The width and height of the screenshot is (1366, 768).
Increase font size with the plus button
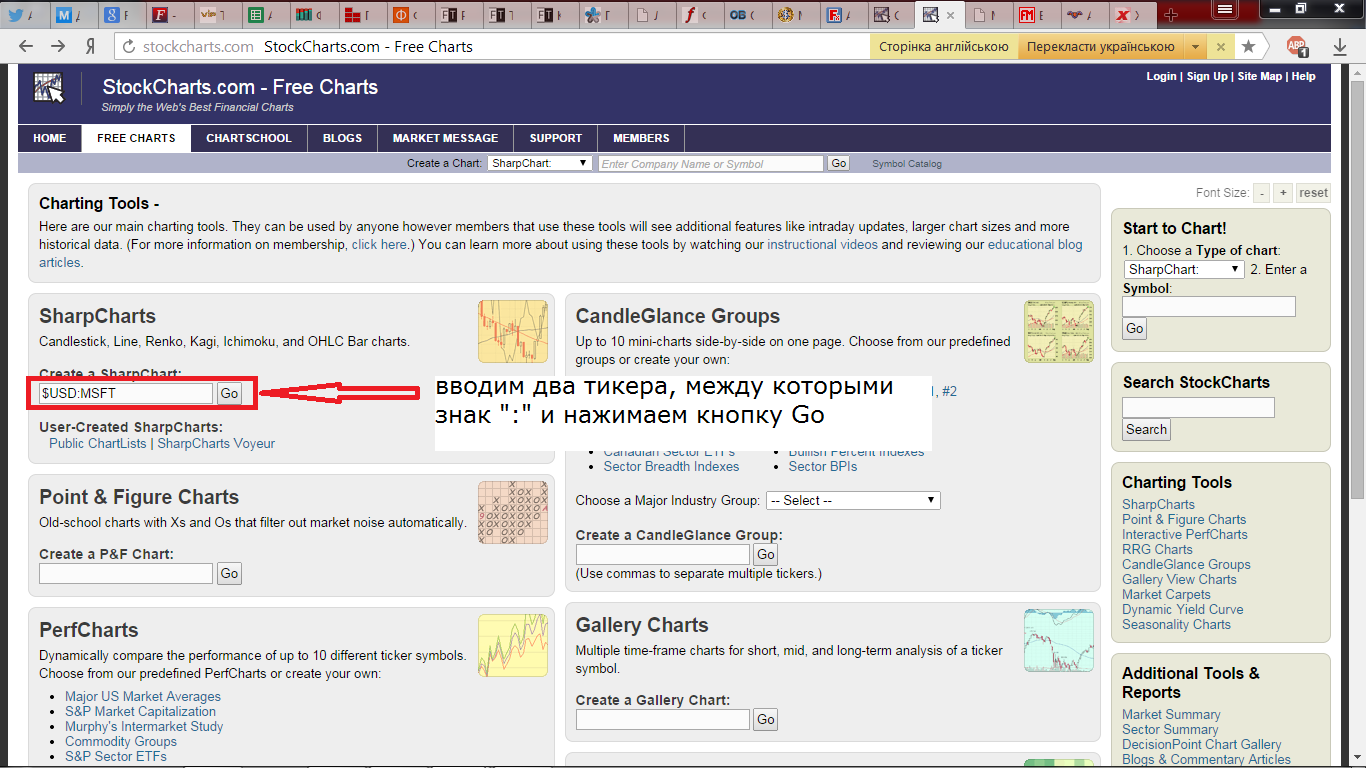tap(1283, 193)
